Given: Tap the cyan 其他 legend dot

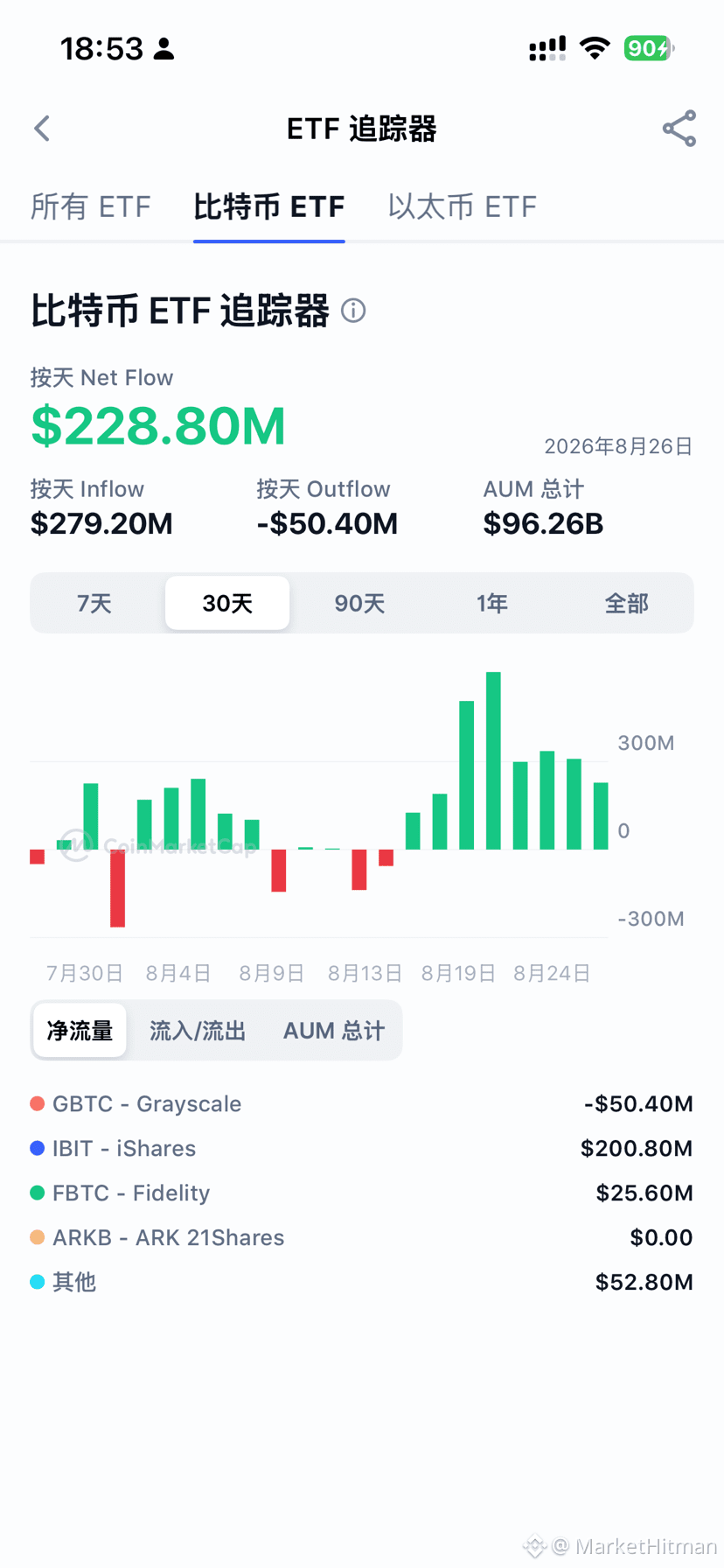Looking at the screenshot, I should (38, 1282).
